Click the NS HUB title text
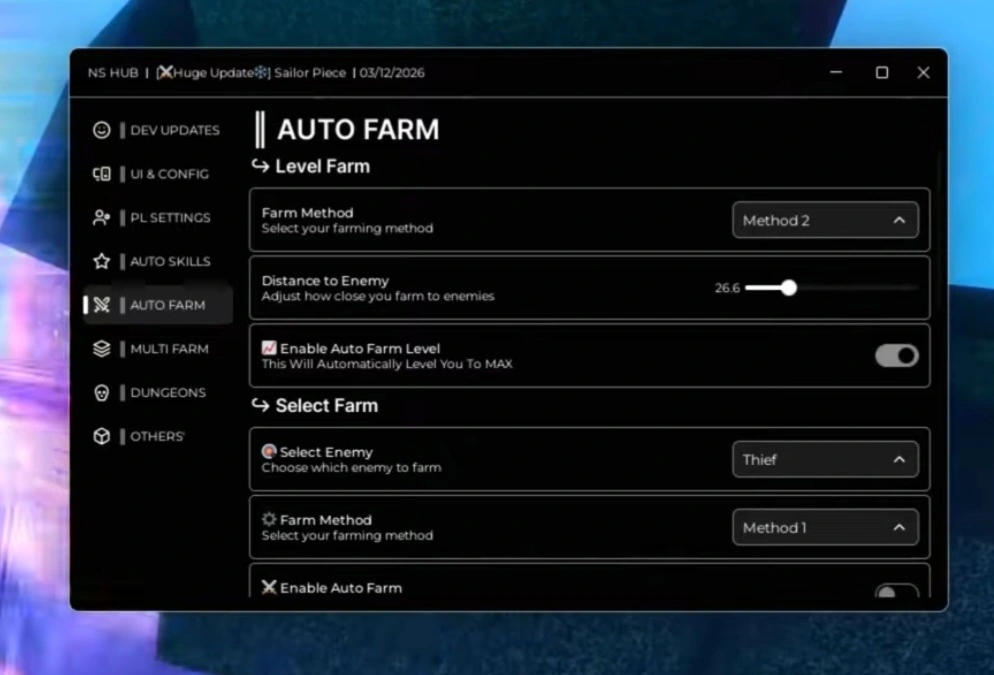Viewport: 994px width, 675px height. tap(113, 72)
